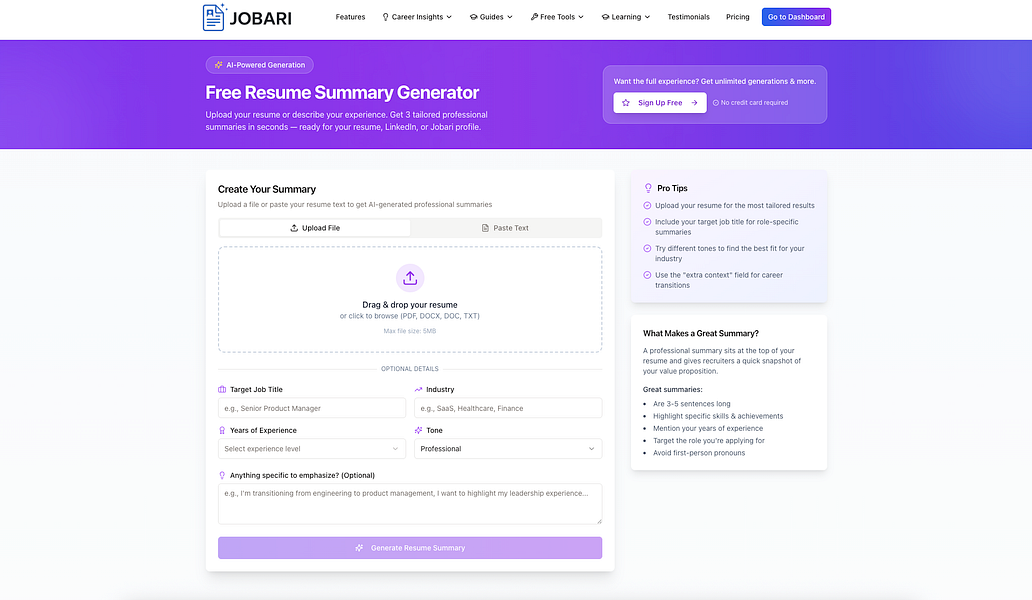This screenshot has width=1032, height=600.
Task: Click the sparkles icon next to Tone
Action: pos(417,430)
